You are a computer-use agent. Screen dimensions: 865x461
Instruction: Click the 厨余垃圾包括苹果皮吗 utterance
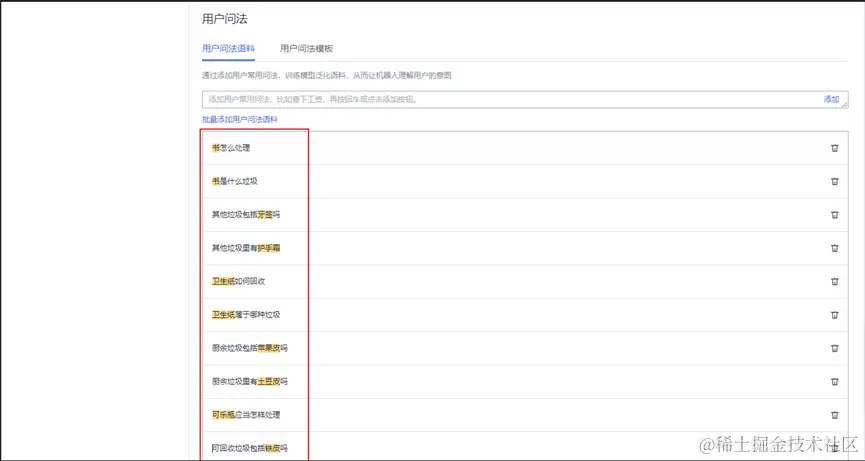pos(250,348)
